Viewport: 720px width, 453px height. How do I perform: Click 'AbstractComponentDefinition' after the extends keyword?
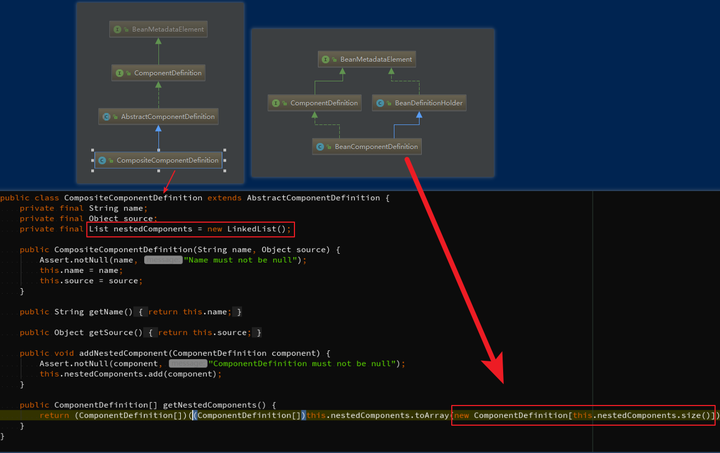313,198
